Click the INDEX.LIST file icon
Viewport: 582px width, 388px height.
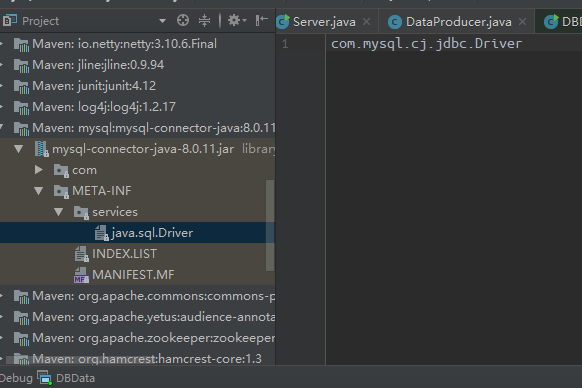point(81,254)
